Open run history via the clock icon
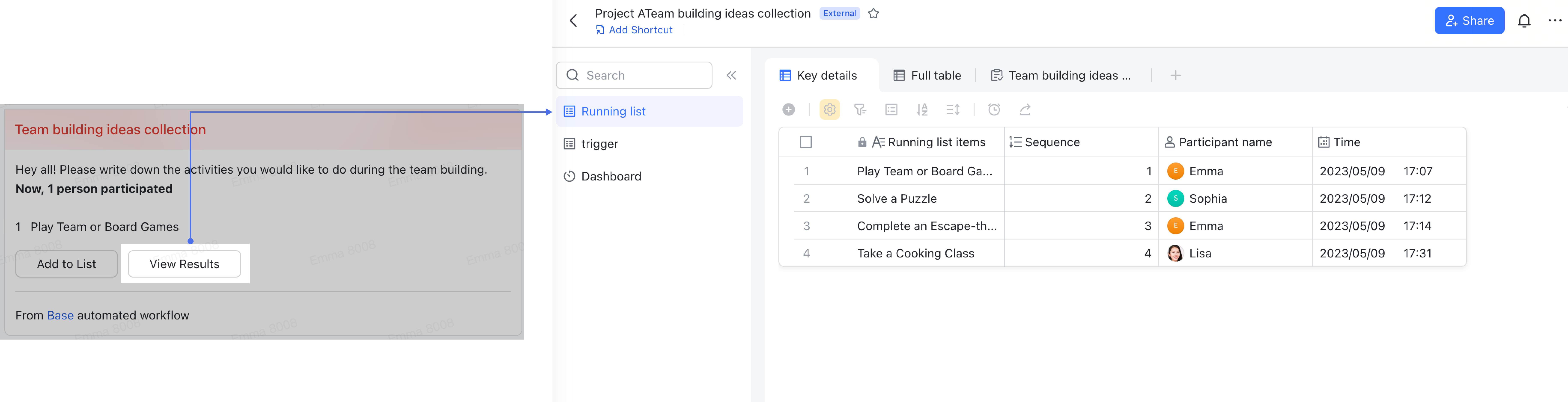 click(x=994, y=109)
